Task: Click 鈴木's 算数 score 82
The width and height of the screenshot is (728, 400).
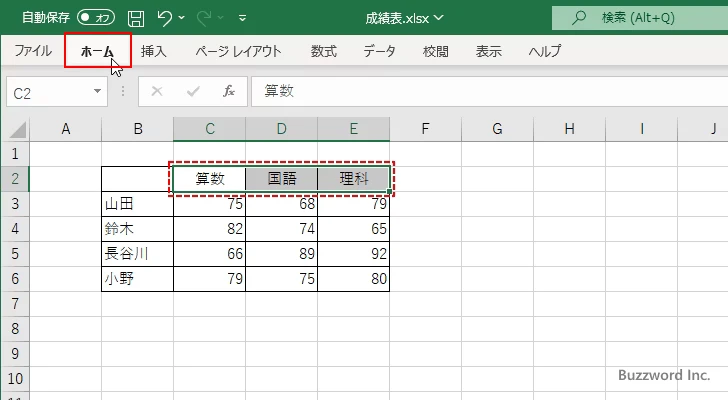Action: click(209, 229)
